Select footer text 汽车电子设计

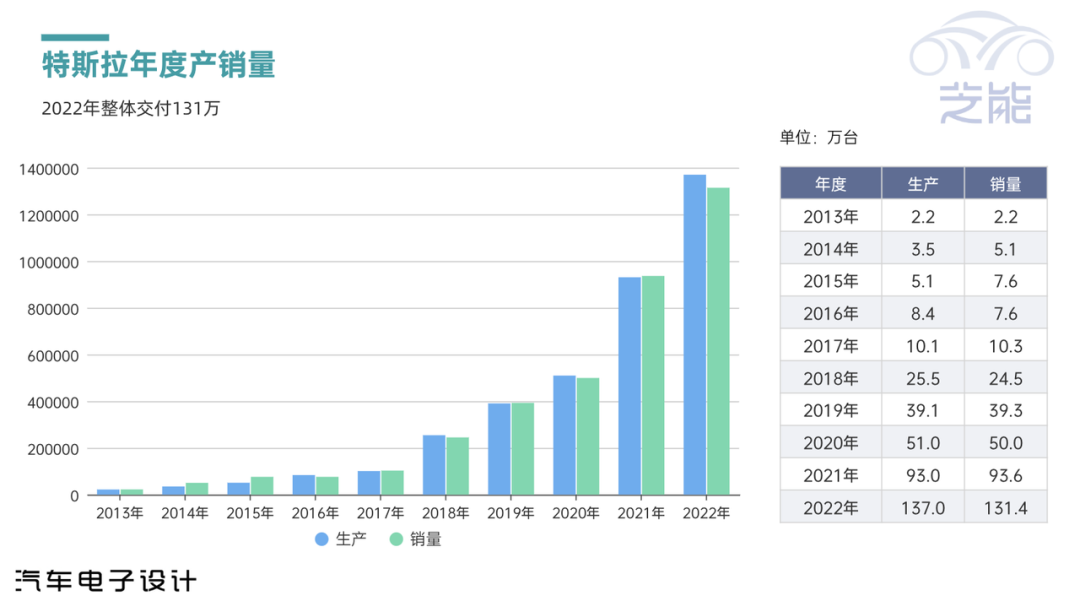[106, 581]
